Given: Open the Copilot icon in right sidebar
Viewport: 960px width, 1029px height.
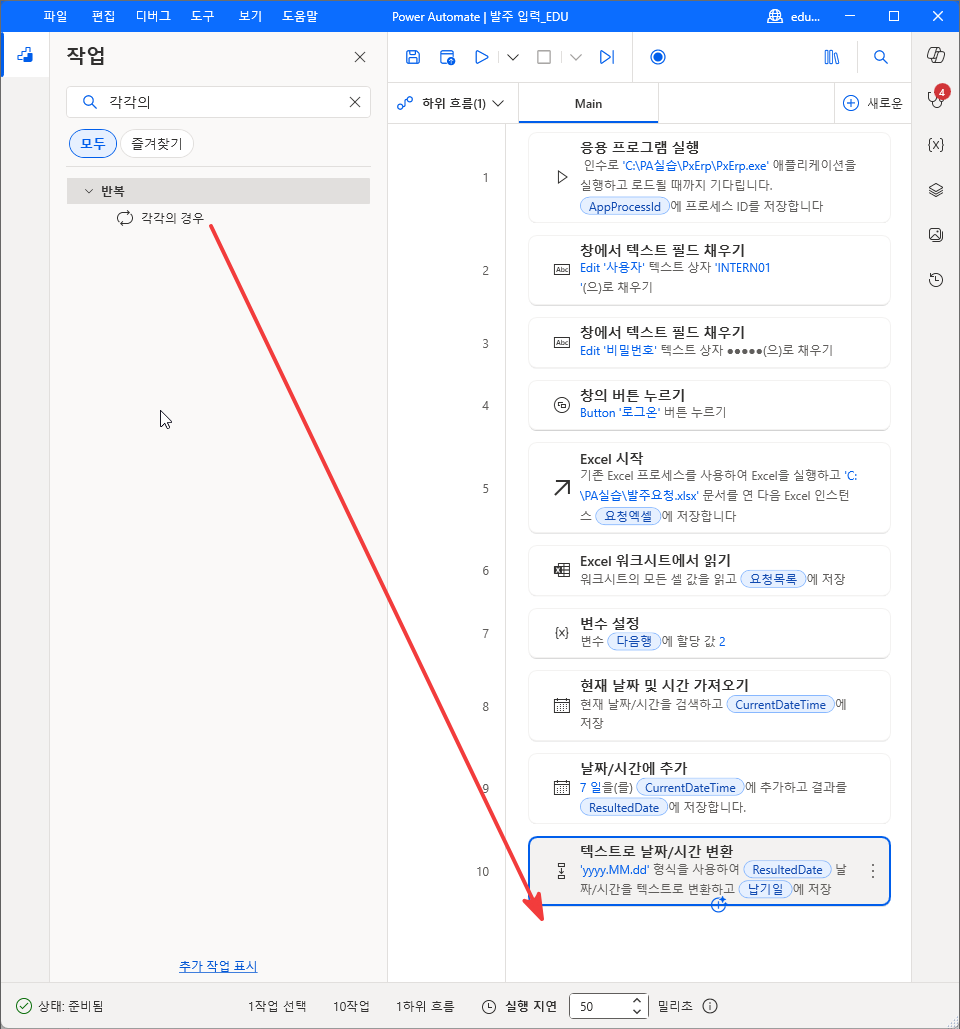Looking at the screenshot, I should pos(936,55).
